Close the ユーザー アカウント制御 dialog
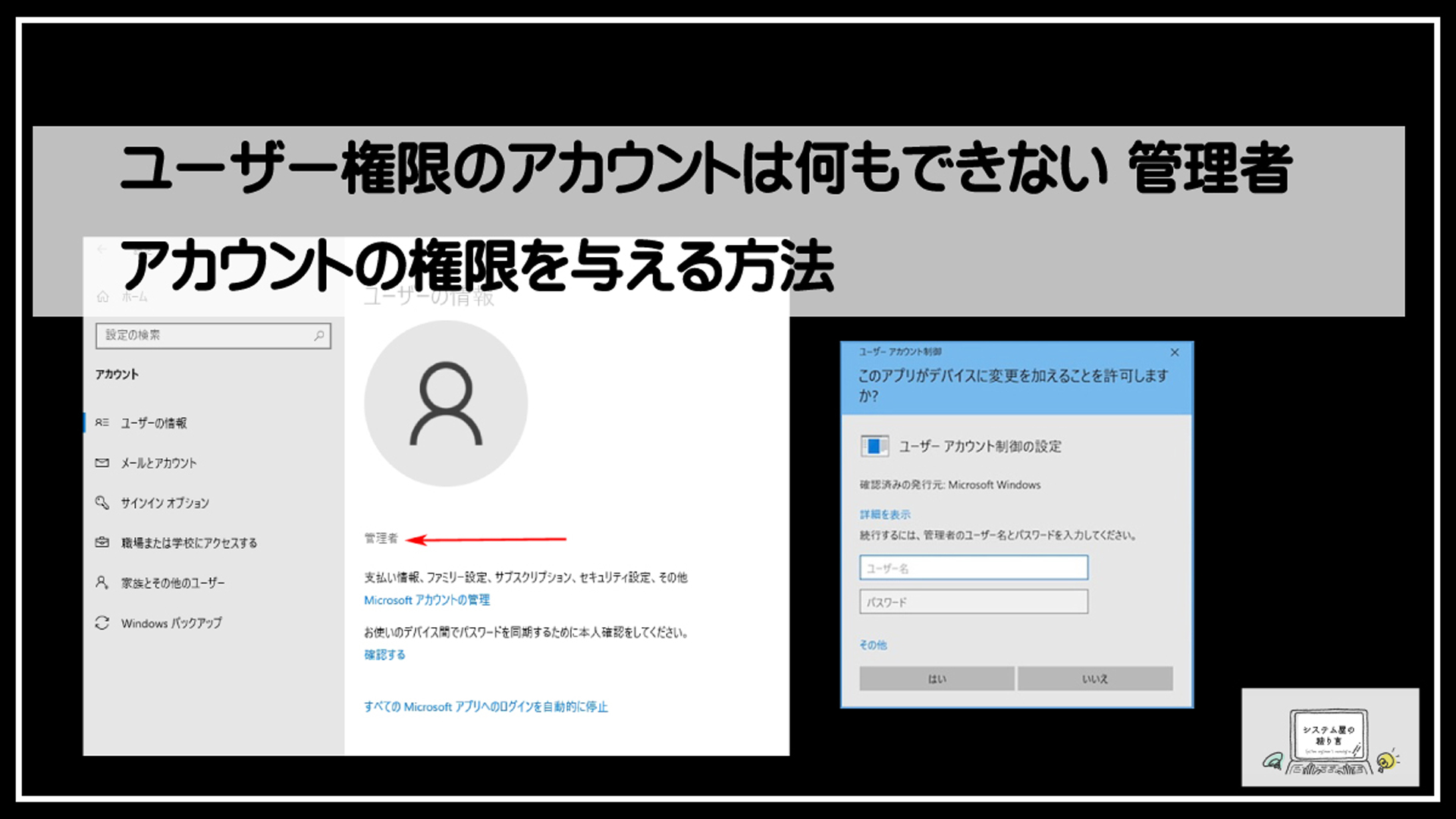This screenshot has height=819, width=1456. [1175, 353]
